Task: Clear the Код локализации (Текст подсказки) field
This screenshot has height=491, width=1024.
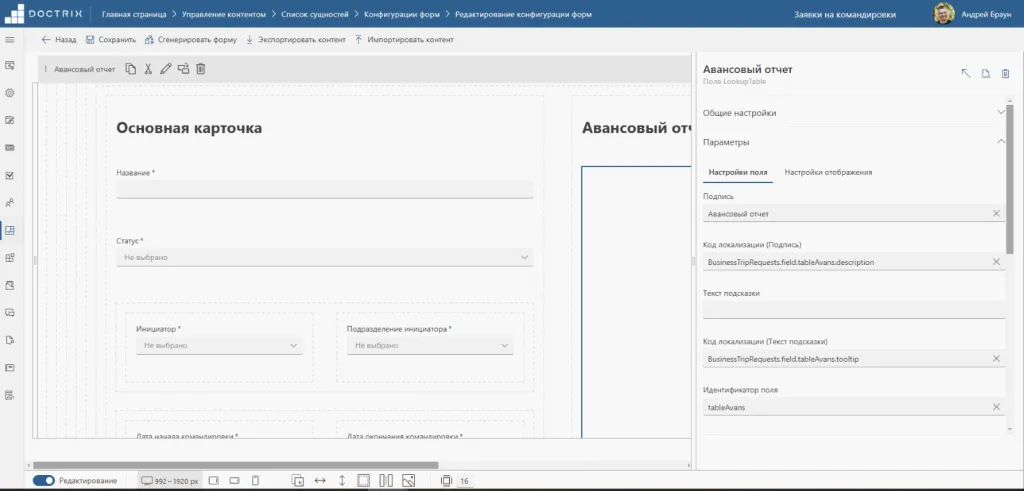Action: [997, 358]
